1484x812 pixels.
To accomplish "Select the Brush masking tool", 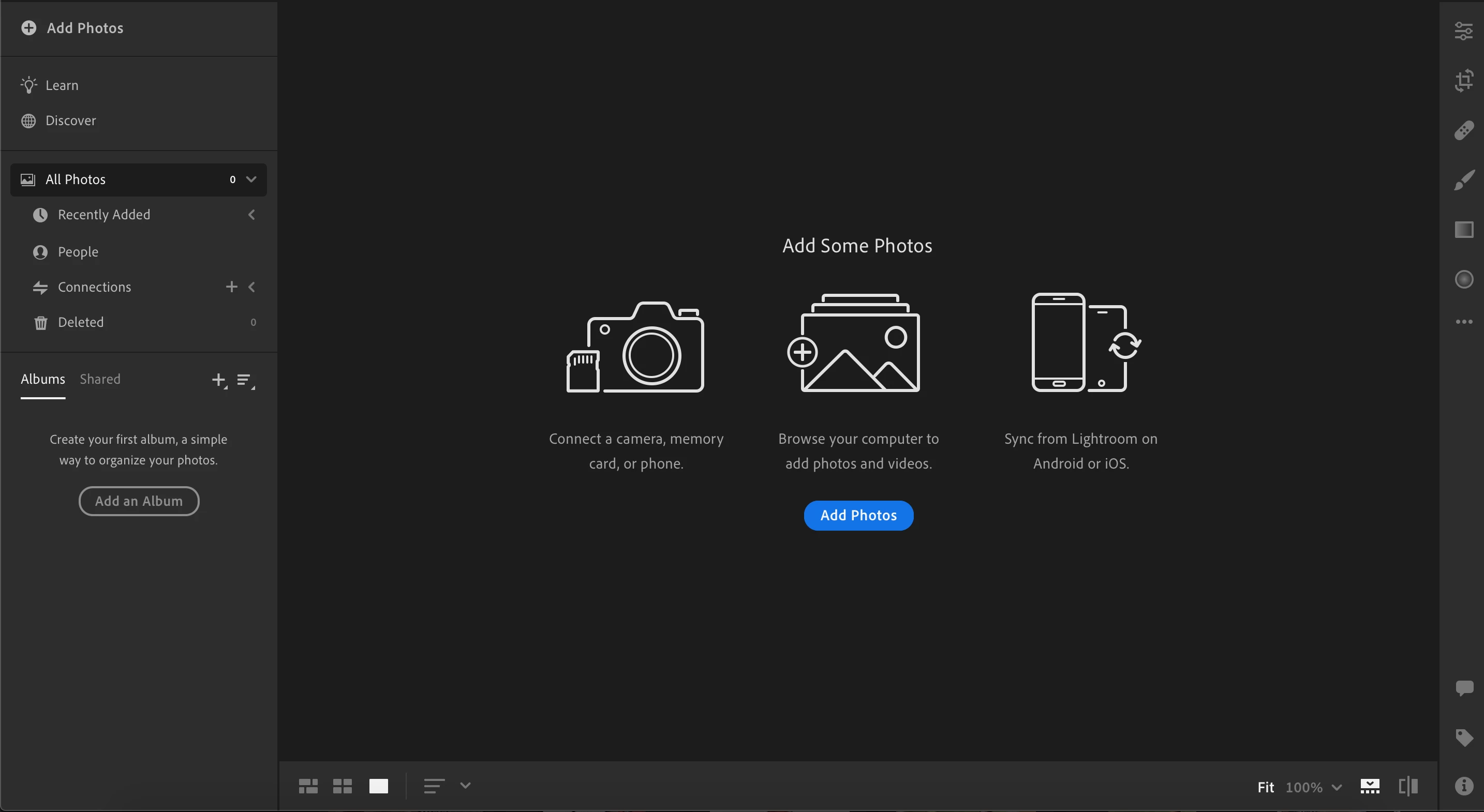I will pos(1464,181).
